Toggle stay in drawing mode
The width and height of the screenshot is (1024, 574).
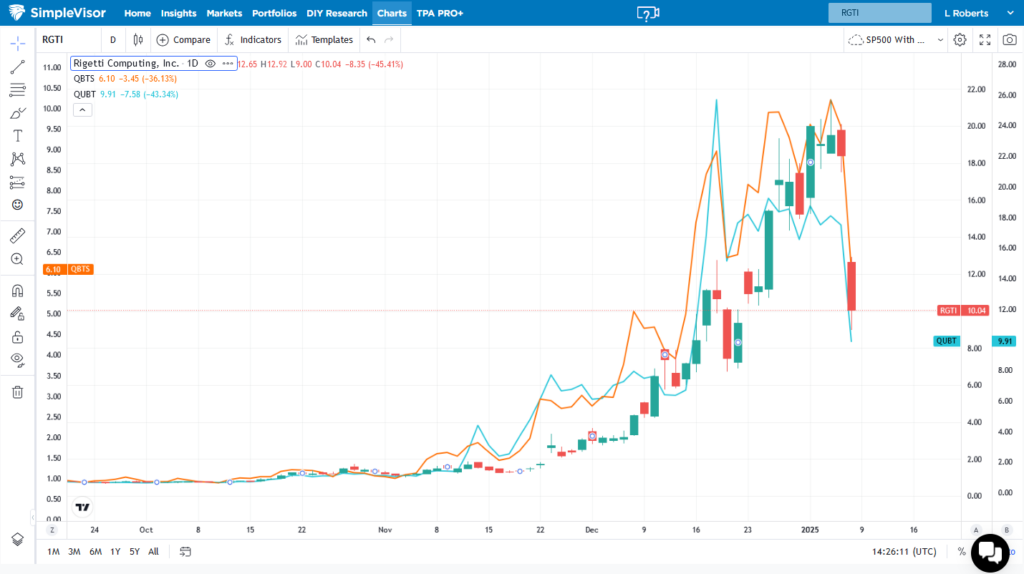(x=18, y=314)
